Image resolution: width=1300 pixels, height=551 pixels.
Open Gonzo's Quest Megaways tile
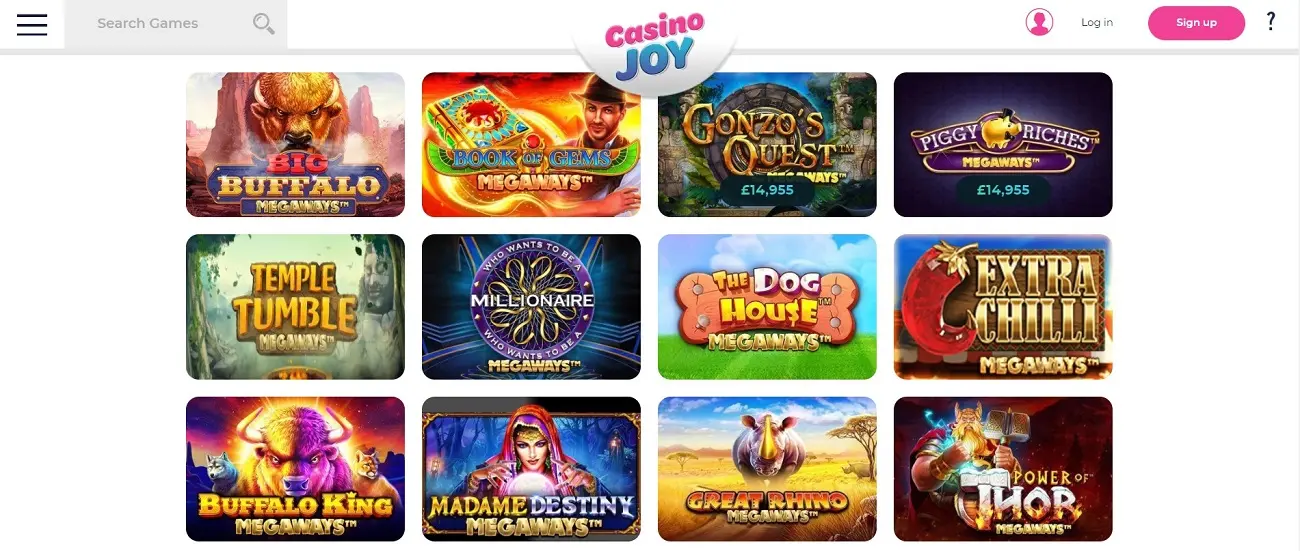pos(767,144)
